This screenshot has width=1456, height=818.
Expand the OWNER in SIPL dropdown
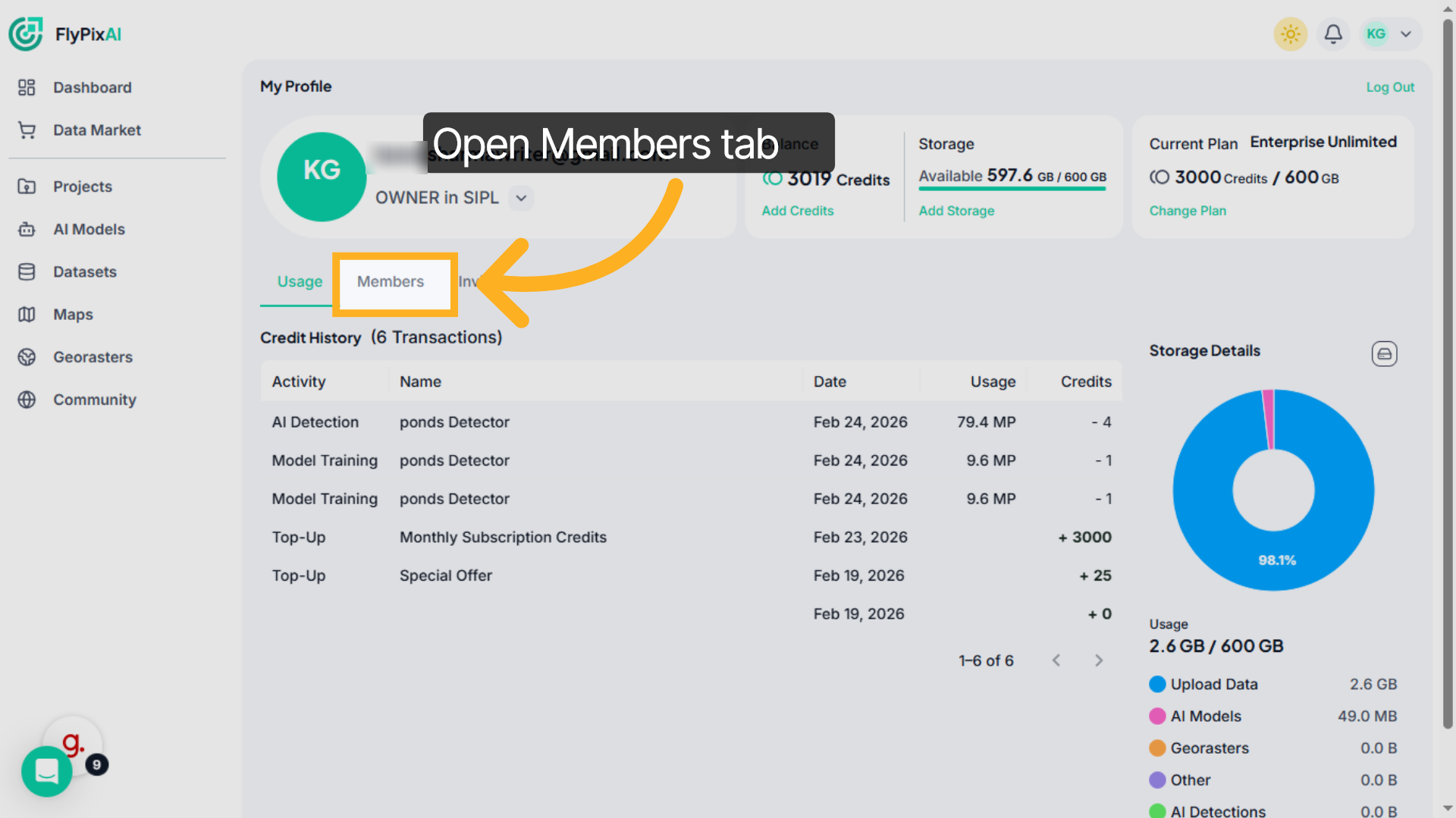point(521,198)
